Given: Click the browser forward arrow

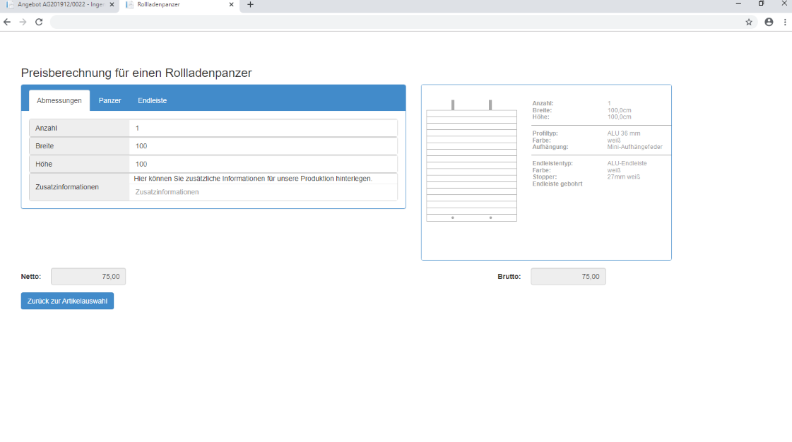Looking at the screenshot, I should (23, 22).
